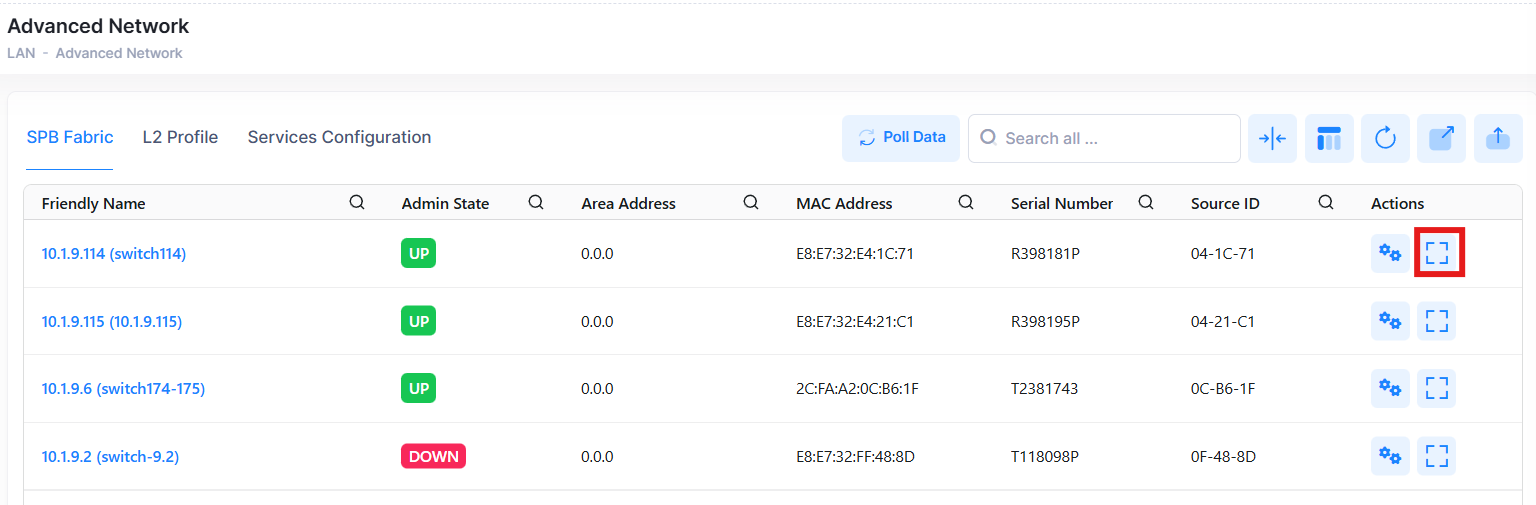Click the column fit-width icon in toolbar

[1272, 138]
